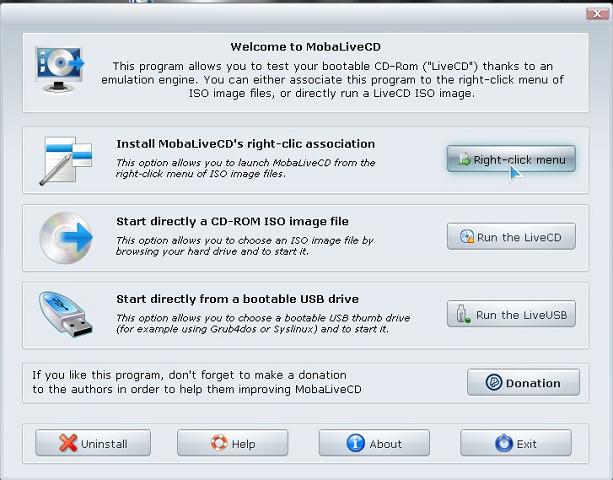Click 'Start directly a CD-ROM ISO image file' heading

point(232,221)
